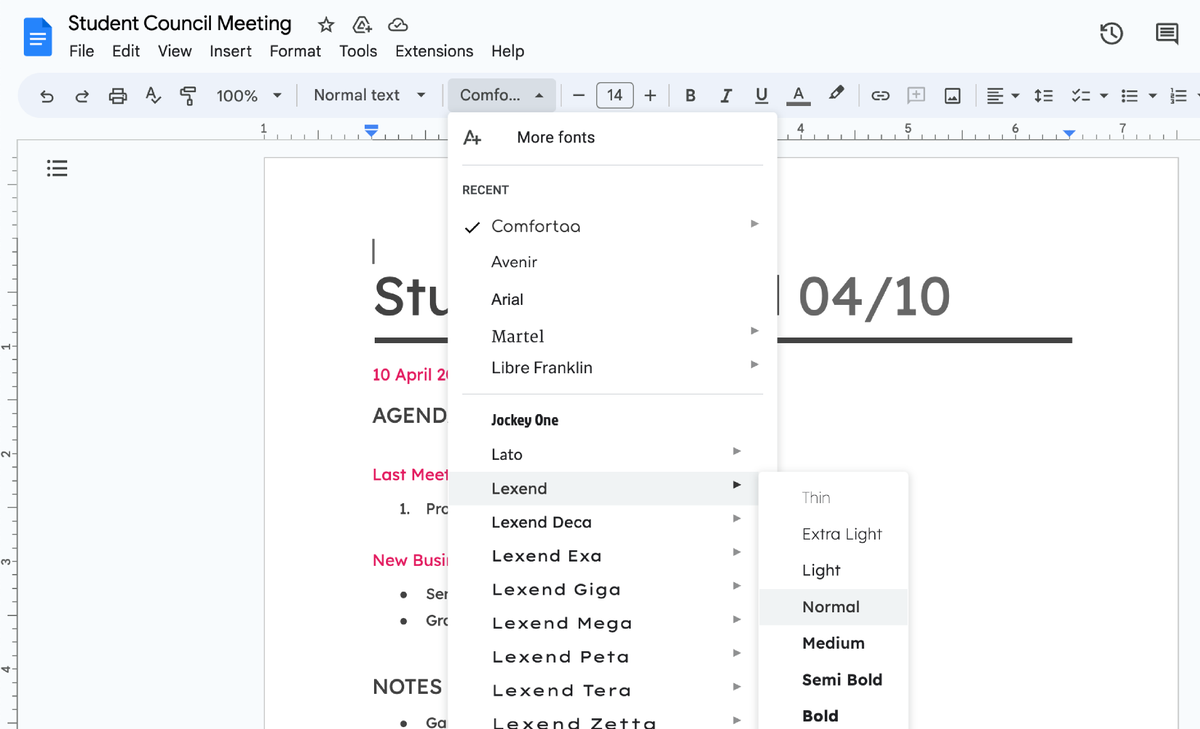
Task: Open the highlight color pen tool
Action: click(x=836, y=95)
